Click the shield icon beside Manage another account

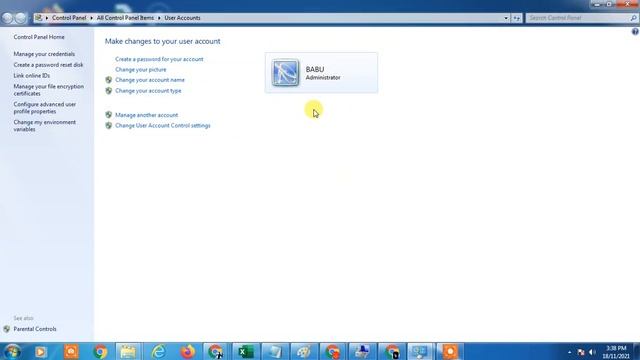(x=109, y=115)
